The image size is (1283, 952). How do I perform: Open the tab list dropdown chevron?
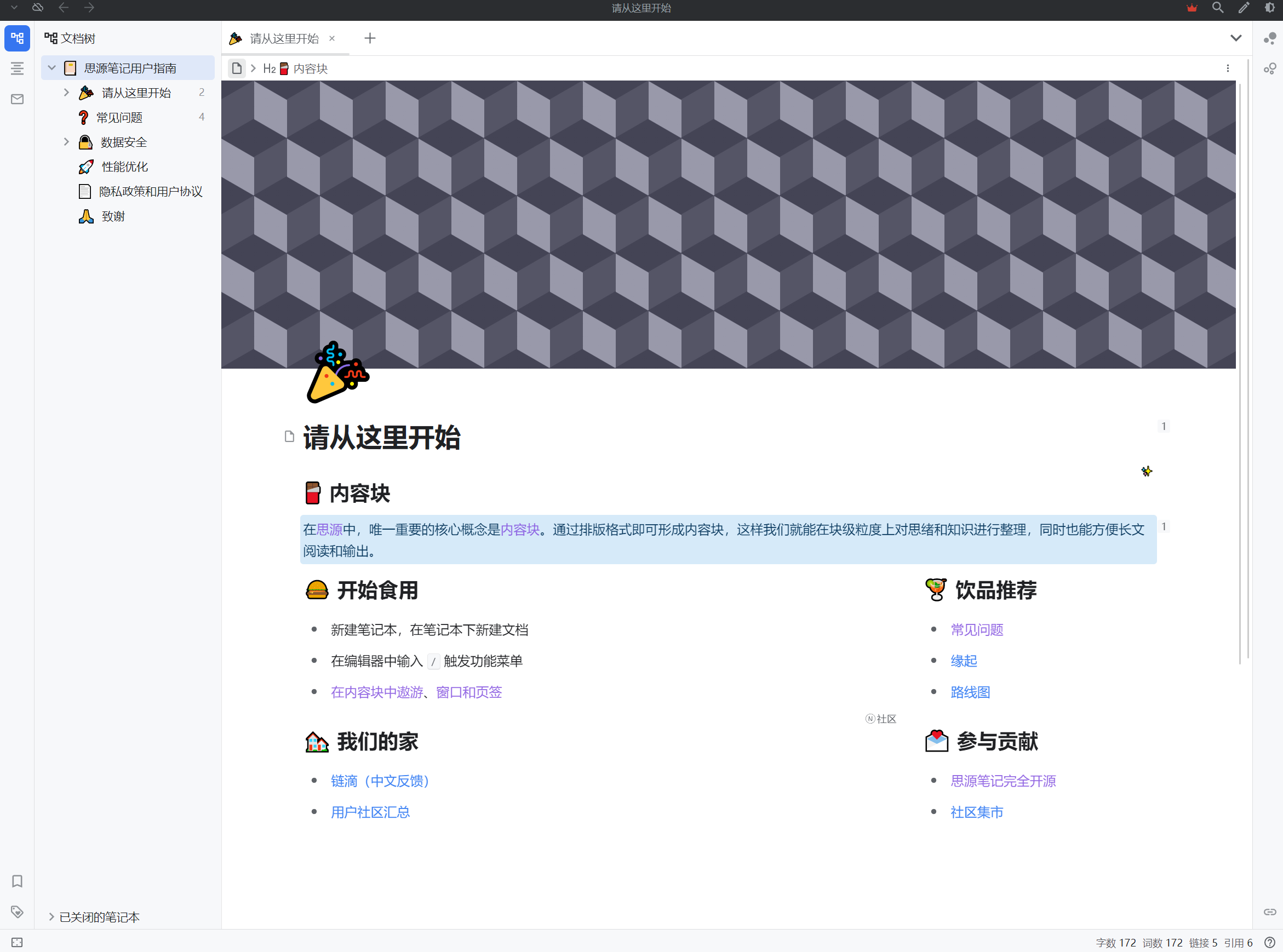tap(1236, 38)
